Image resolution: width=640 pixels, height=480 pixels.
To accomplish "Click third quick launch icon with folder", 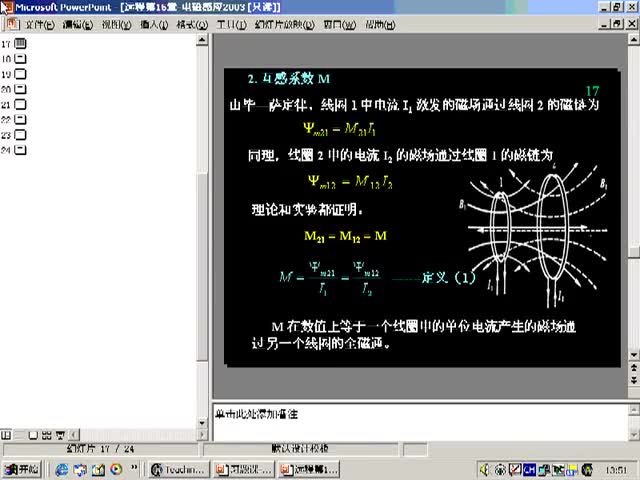I will point(98,470).
